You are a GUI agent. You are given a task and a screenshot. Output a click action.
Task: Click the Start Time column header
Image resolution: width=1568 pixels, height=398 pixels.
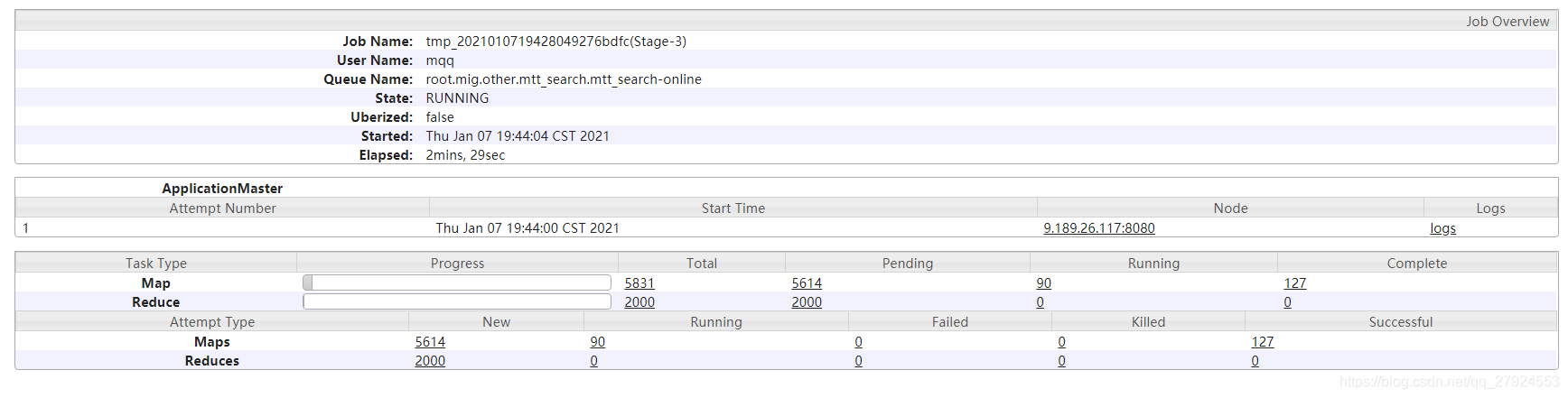click(733, 208)
